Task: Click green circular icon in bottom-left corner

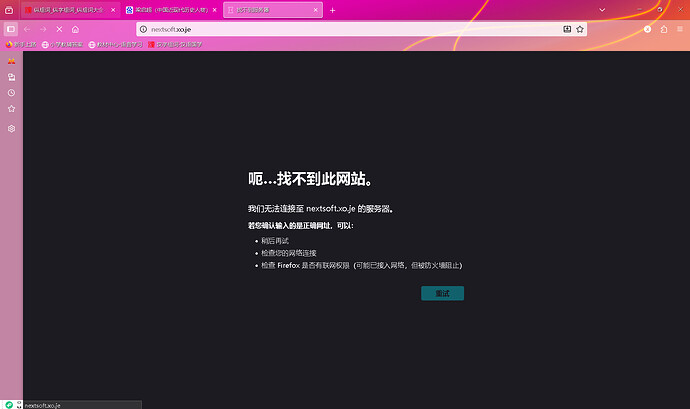Action: [9, 405]
